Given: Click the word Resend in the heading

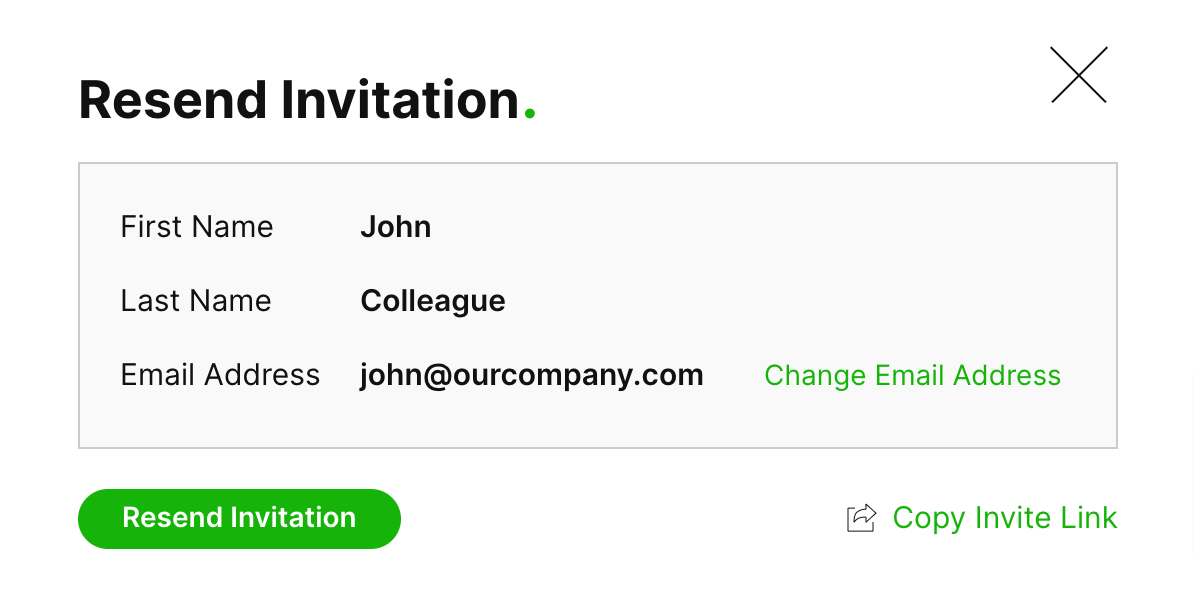Looking at the screenshot, I should (173, 100).
